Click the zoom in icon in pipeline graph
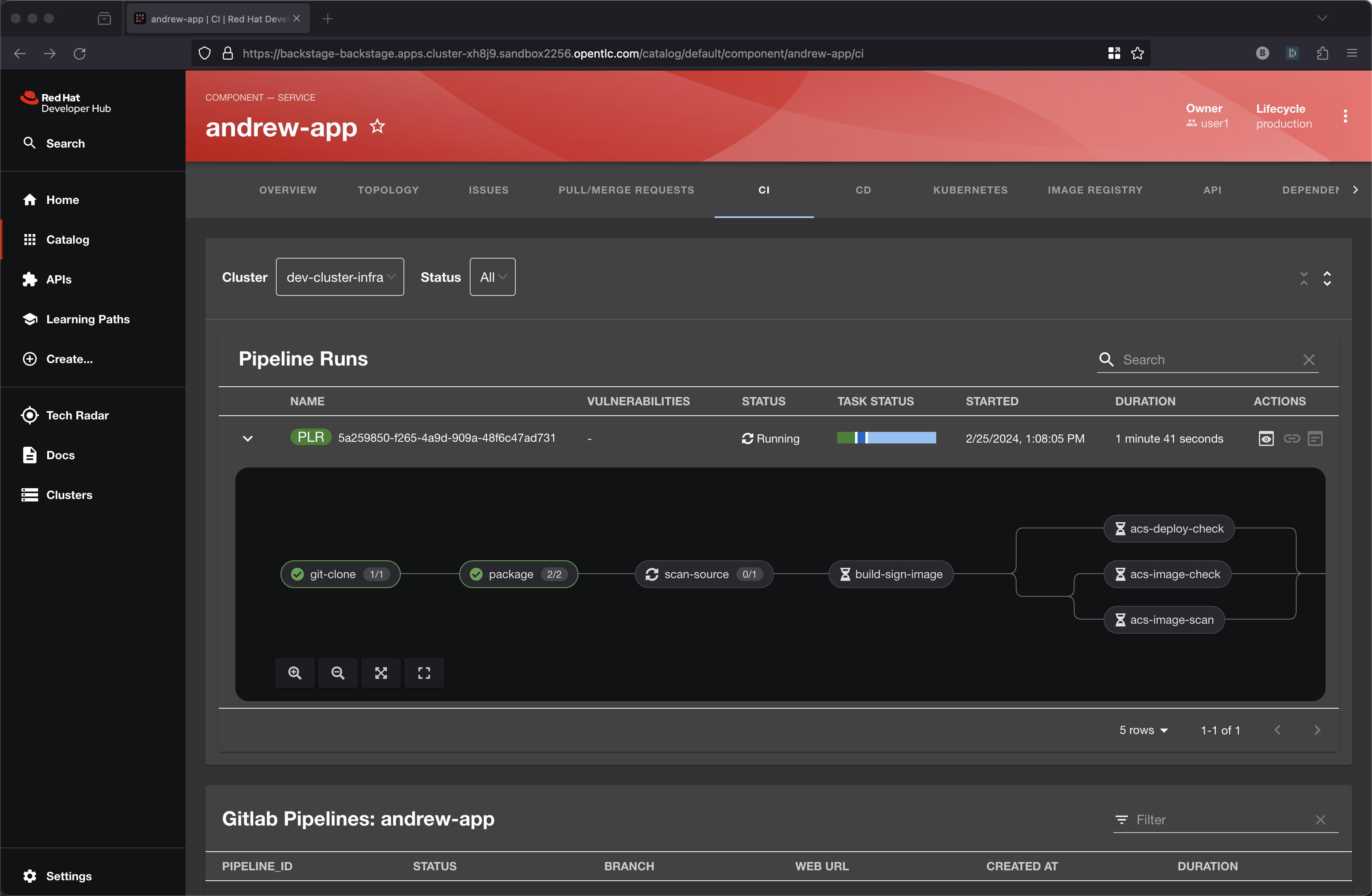This screenshot has width=1372, height=896. coord(295,673)
